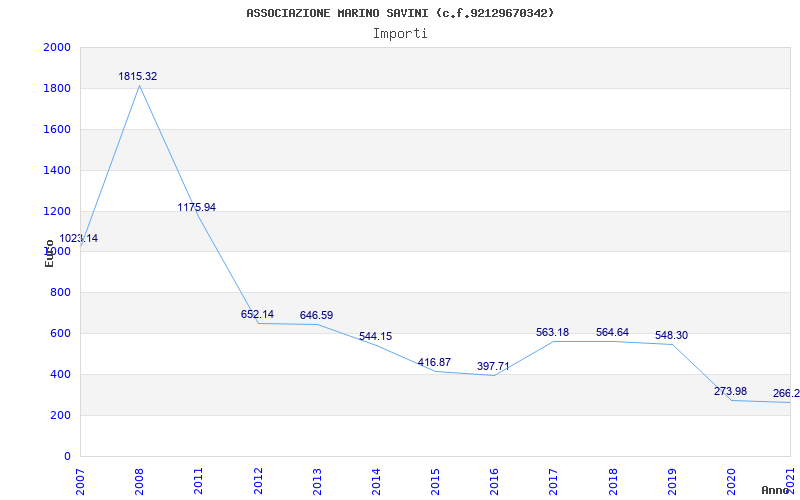800x500 pixels.
Task: Select the x-axis year 2016
Action: click(x=494, y=481)
